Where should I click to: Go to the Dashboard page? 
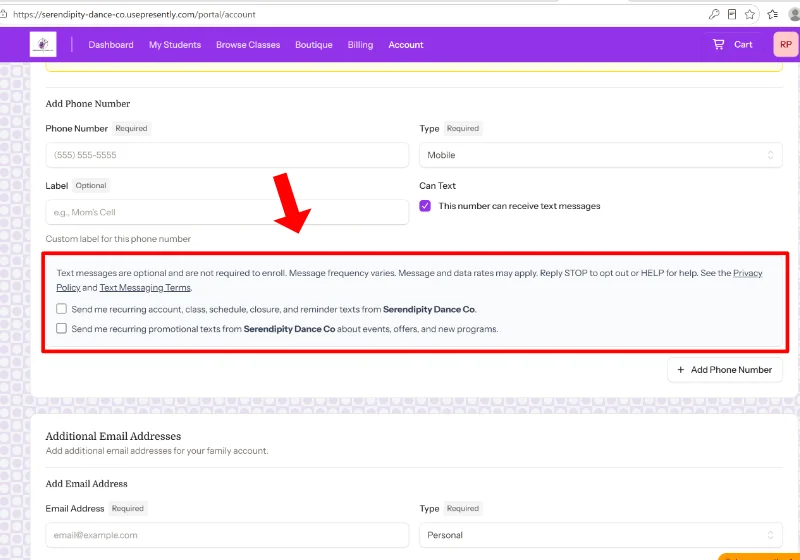pos(111,45)
